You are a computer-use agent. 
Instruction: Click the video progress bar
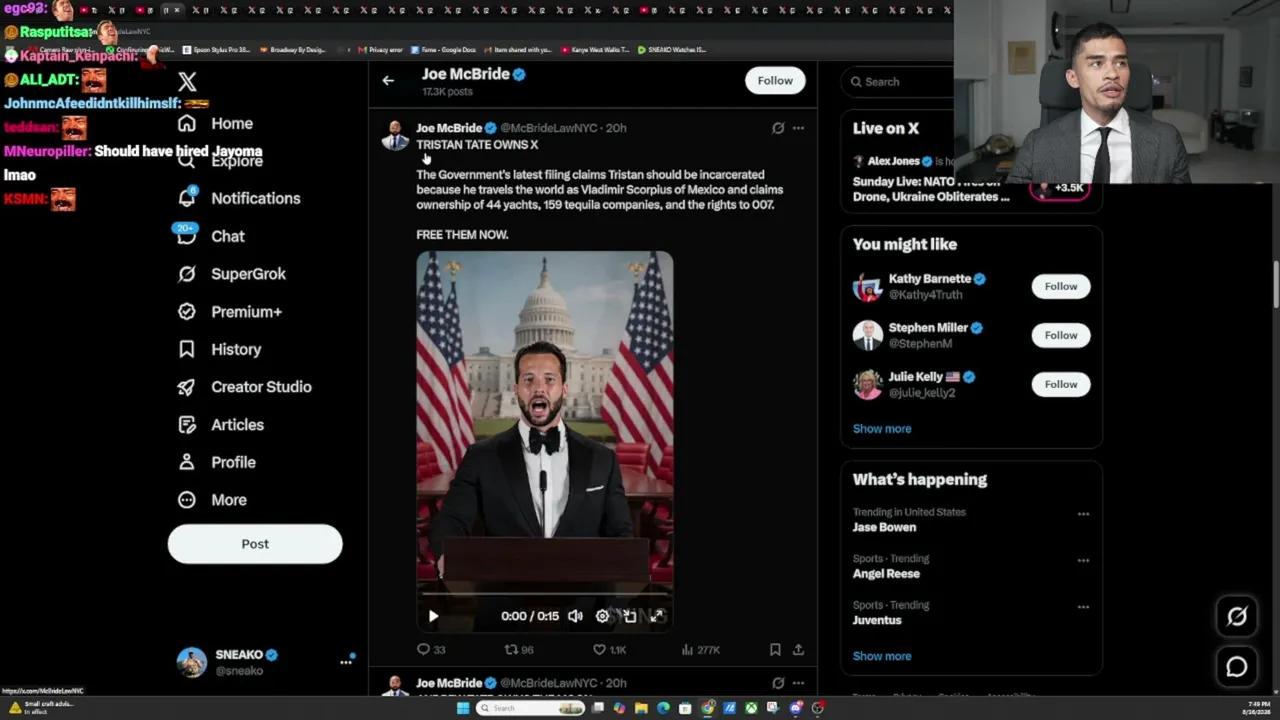(545, 594)
